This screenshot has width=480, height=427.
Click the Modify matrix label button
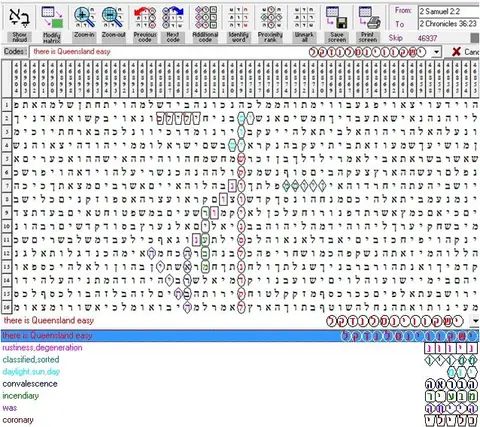point(52,37)
